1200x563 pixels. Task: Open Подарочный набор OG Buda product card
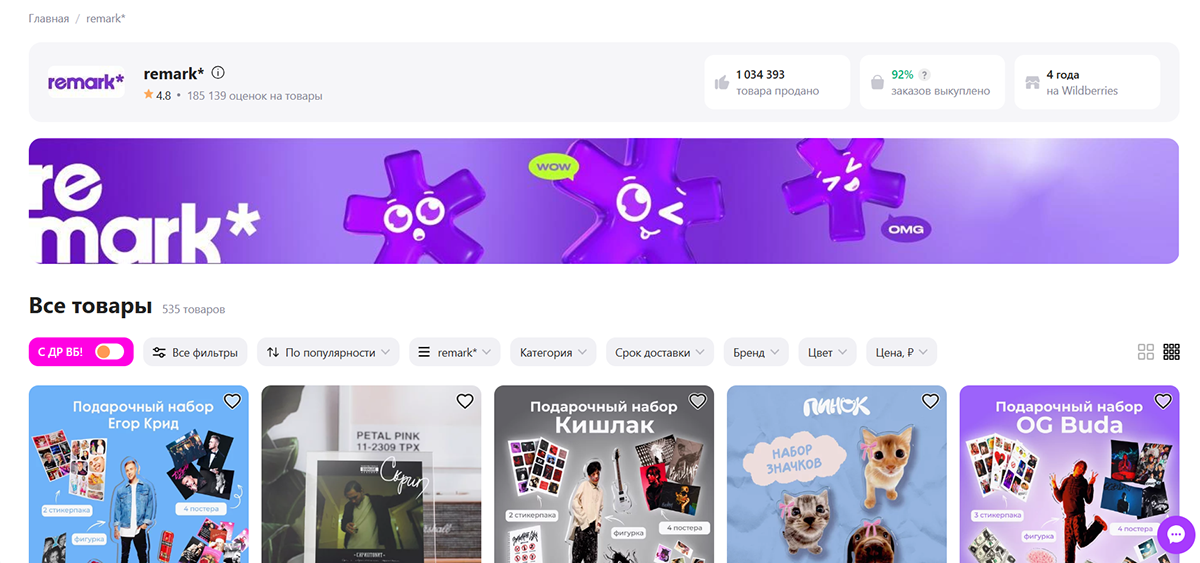pyautogui.click(x=1069, y=474)
